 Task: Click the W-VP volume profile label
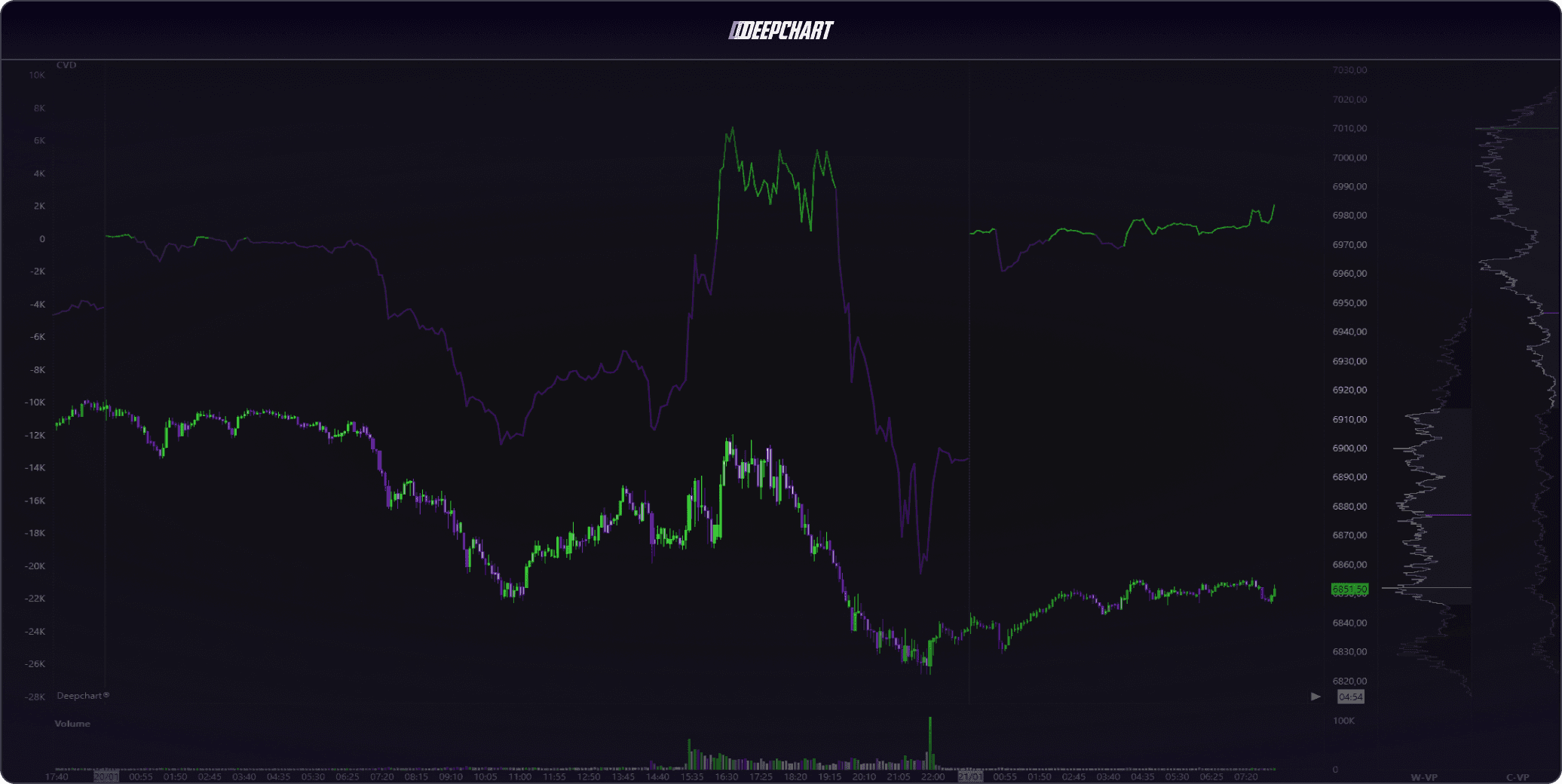pyautogui.click(x=1424, y=777)
